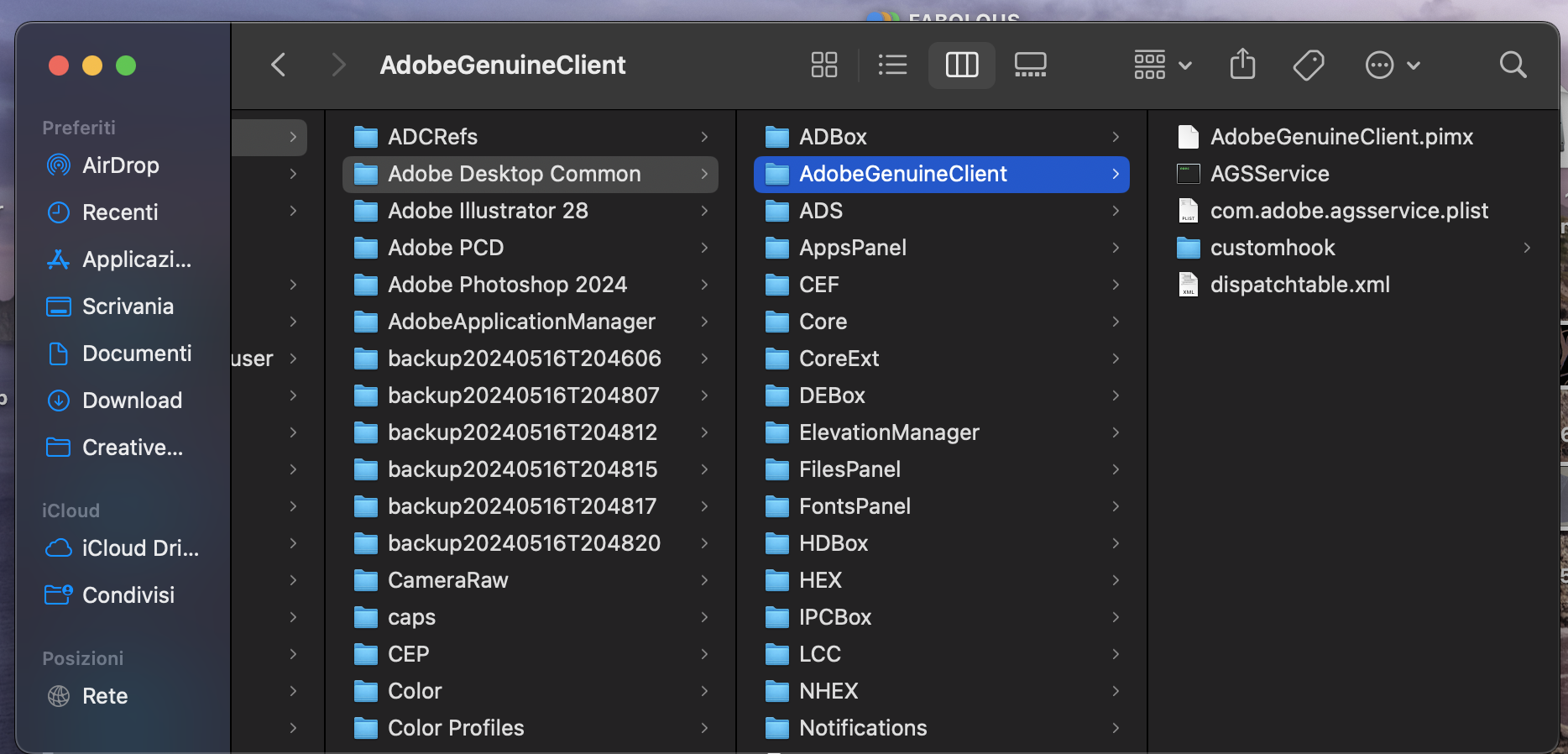Select the NHEX folder
The width and height of the screenshot is (1568, 754).
[942, 691]
